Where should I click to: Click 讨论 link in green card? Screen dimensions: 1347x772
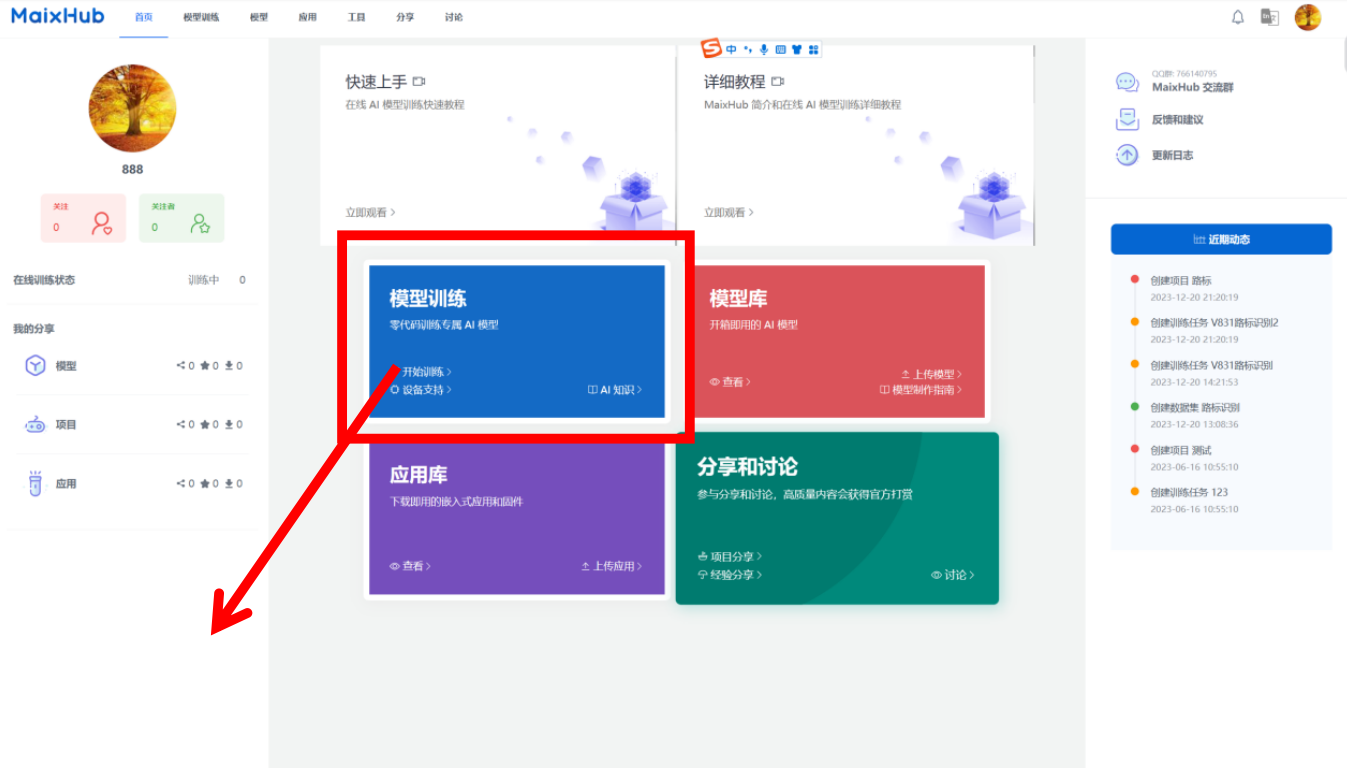coord(953,575)
